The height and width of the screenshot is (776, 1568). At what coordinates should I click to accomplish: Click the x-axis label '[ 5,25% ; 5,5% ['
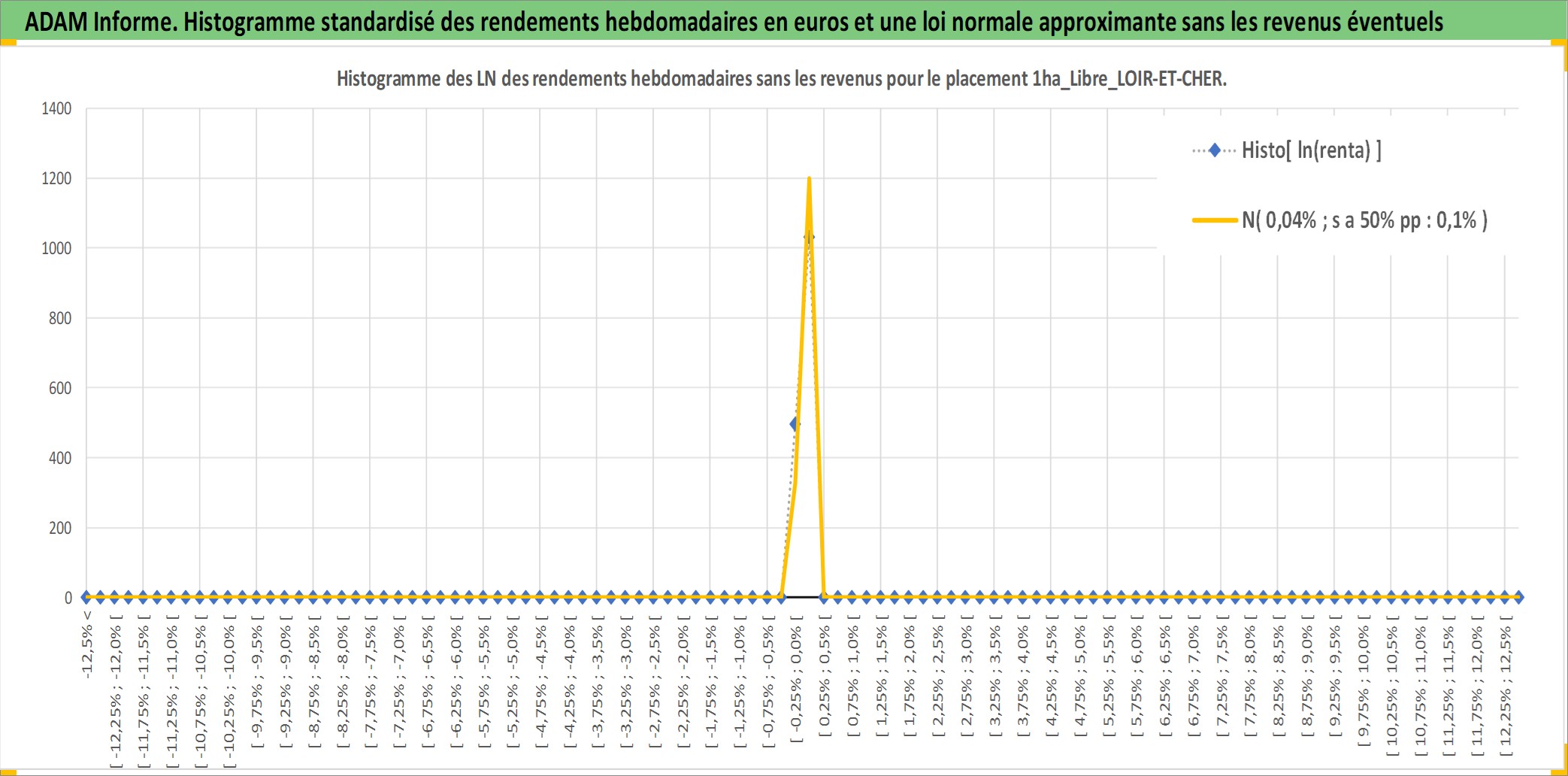(1108, 676)
